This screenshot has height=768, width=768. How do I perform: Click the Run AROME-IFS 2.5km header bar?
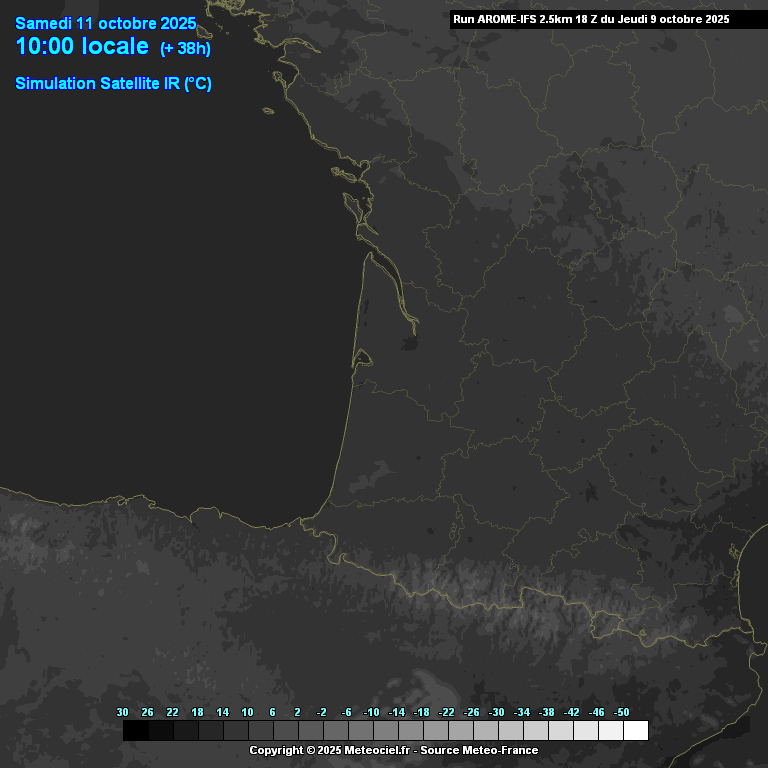590,19
